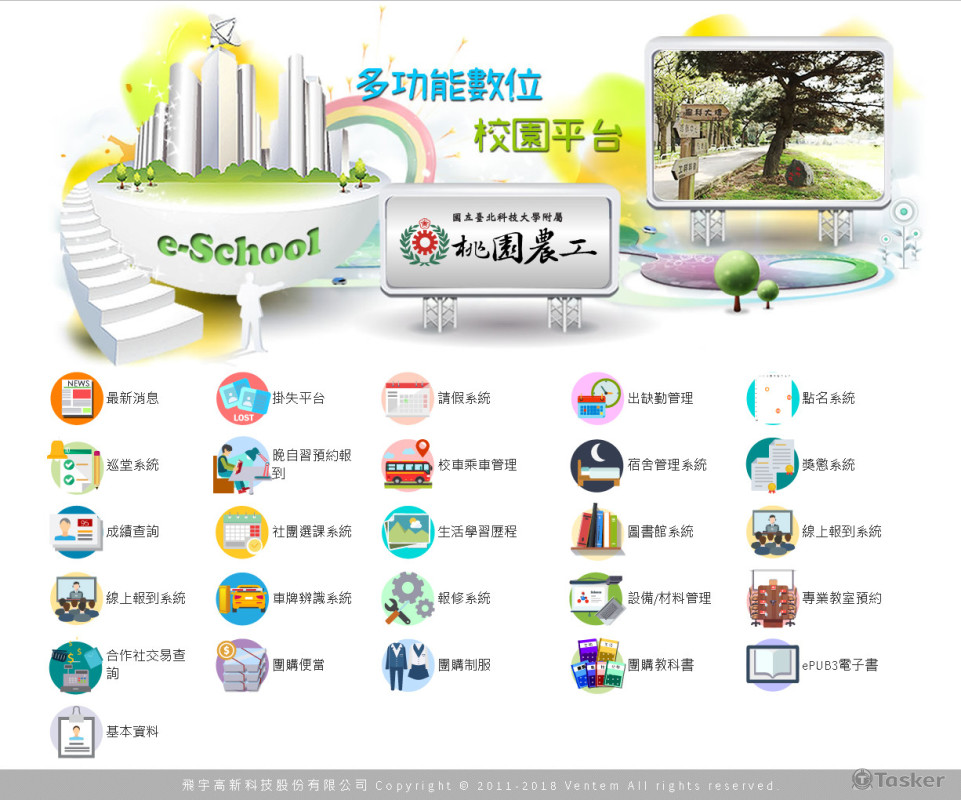Open the 請假系統 leave request icon
The height and width of the screenshot is (800, 961).
click(x=407, y=398)
